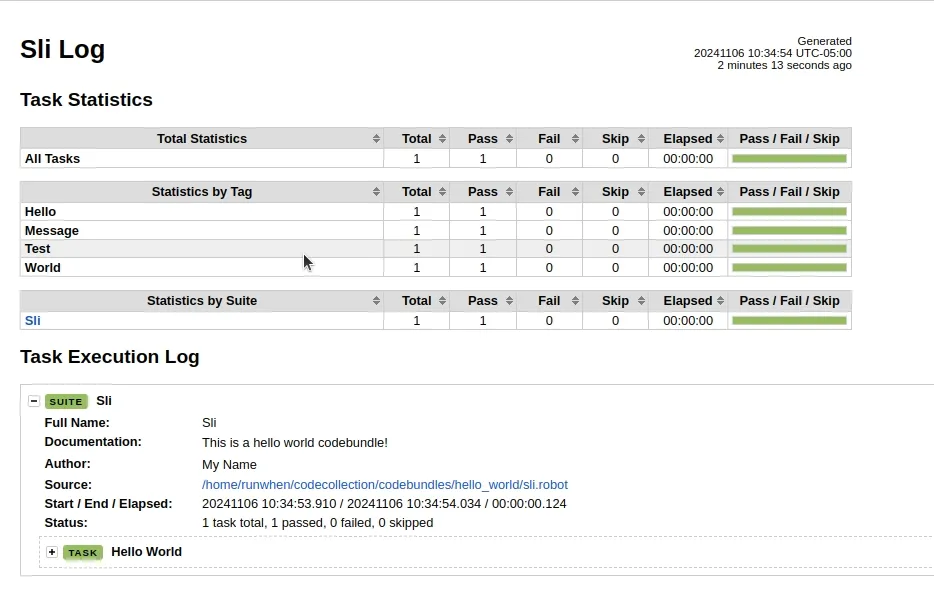Sort Statistics by Tag by Pass / Fail / Skip
The image size is (934, 593).
[789, 191]
